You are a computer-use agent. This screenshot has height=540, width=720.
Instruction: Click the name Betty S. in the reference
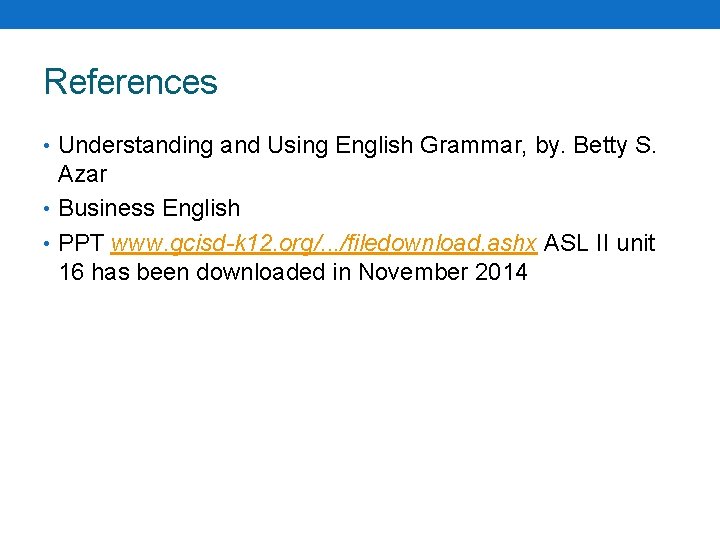615,146
